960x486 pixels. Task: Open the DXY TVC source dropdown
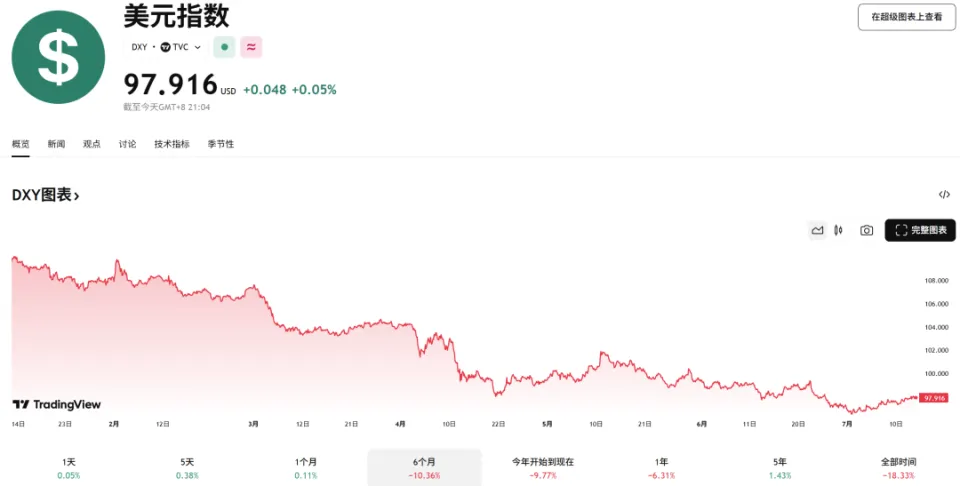[x=166, y=47]
